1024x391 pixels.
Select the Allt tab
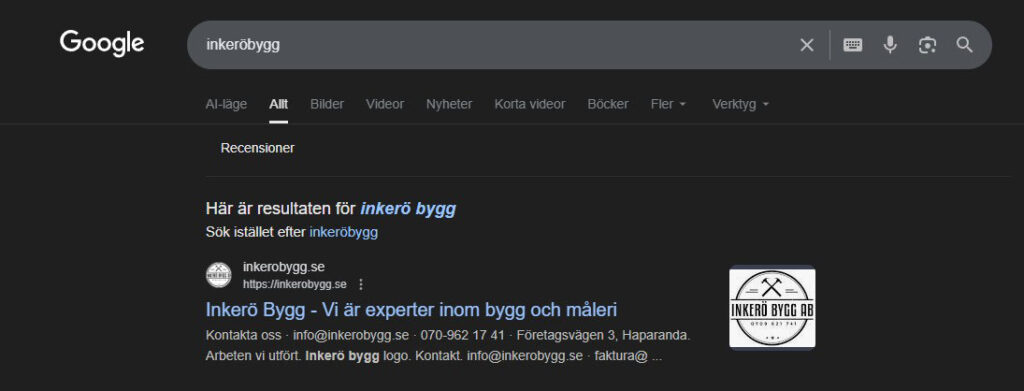coord(278,104)
